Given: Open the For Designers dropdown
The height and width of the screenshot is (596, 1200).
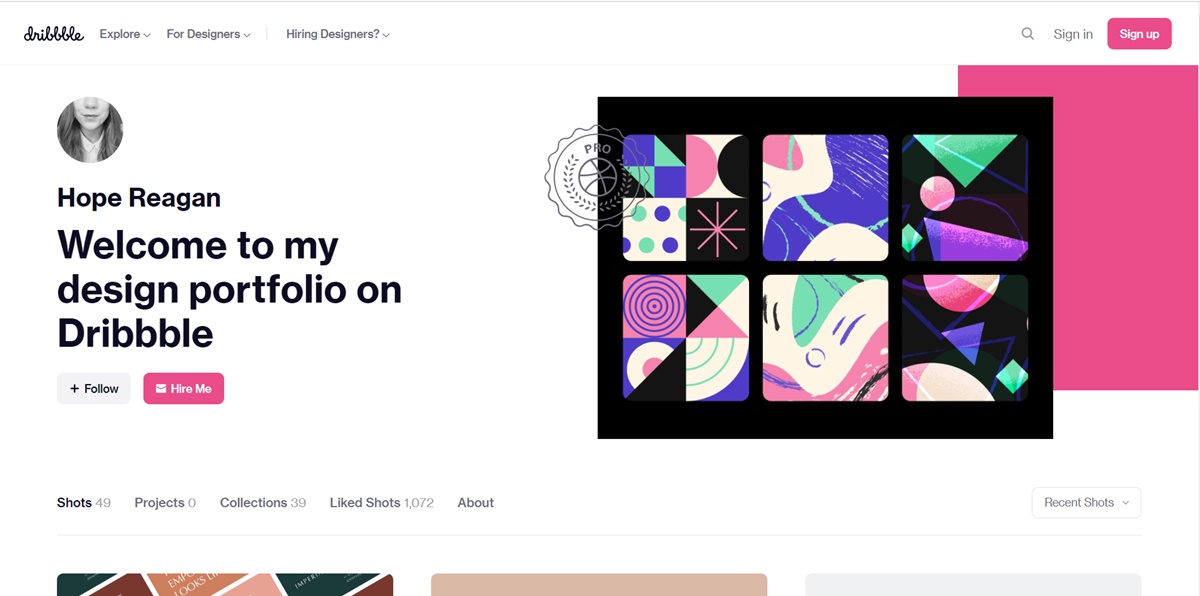Looking at the screenshot, I should [x=209, y=34].
